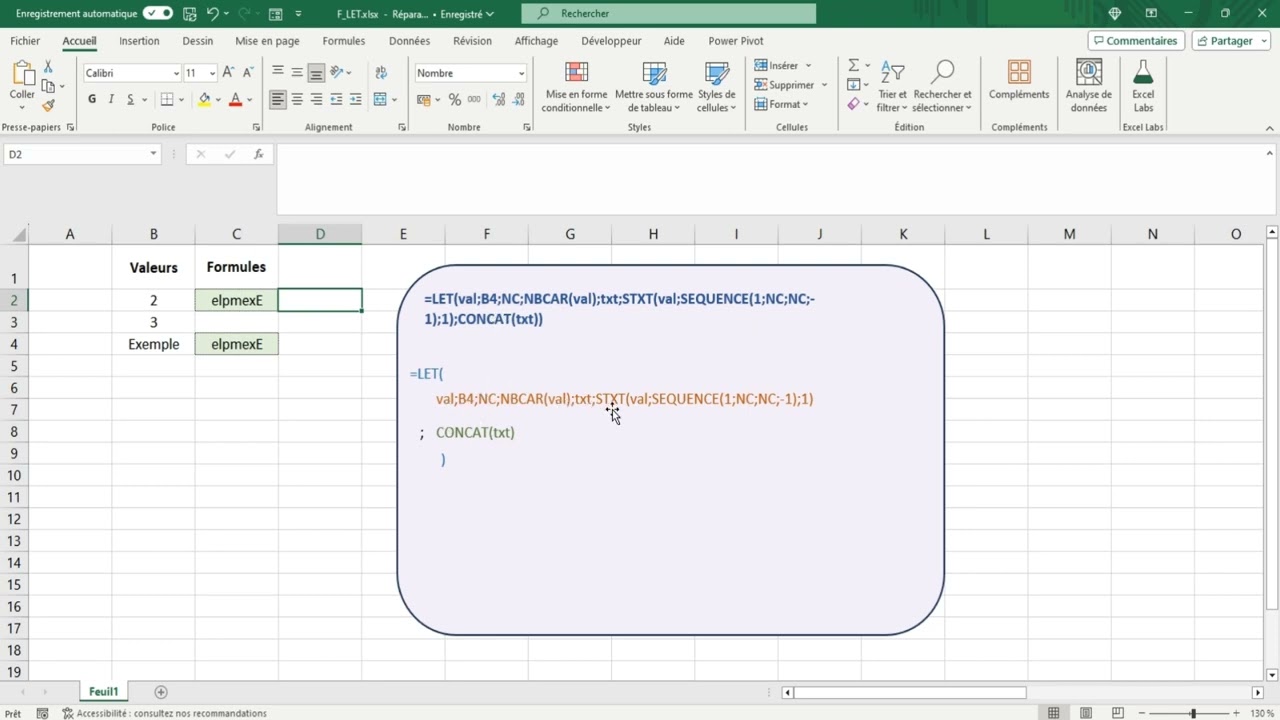
Task: Switch to the Insertion tab
Action: [139, 41]
